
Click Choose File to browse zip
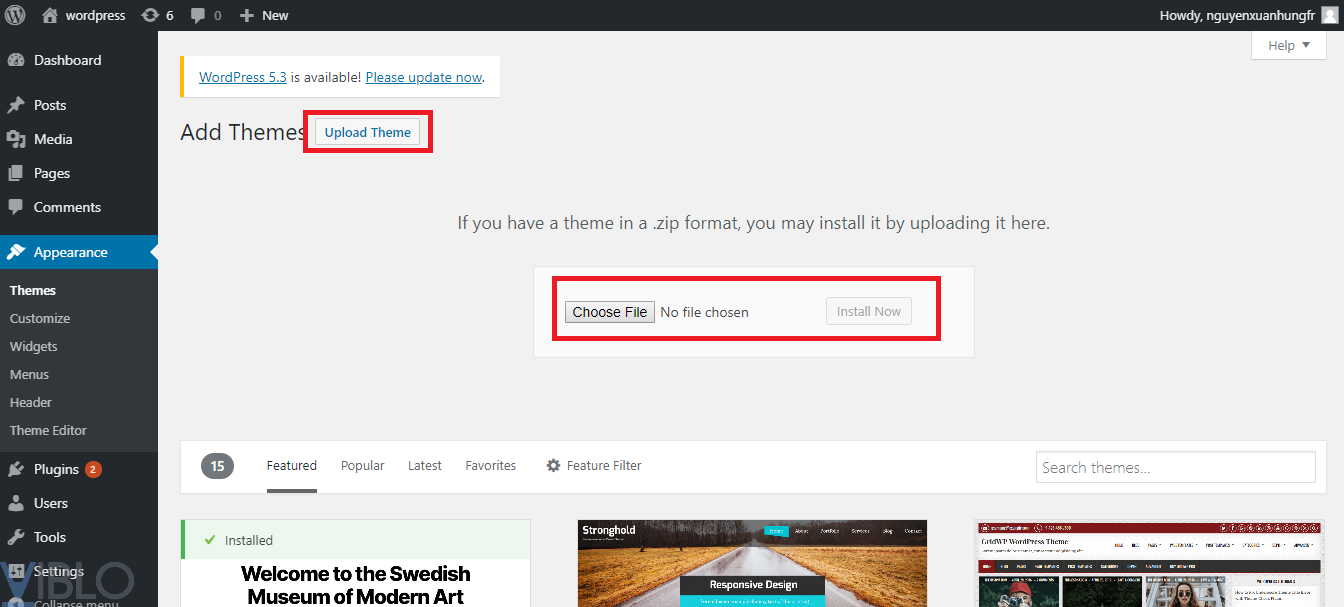(610, 312)
